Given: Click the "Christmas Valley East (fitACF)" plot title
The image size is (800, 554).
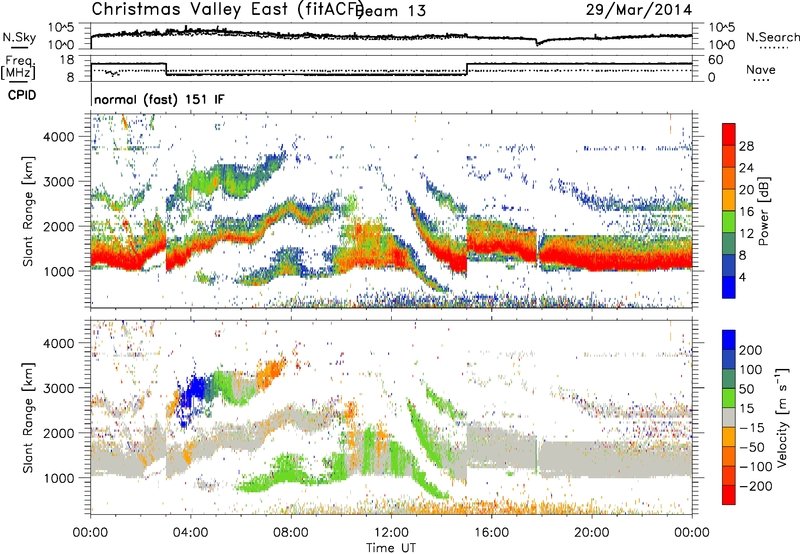Looking at the screenshot, I should point(227,9).
